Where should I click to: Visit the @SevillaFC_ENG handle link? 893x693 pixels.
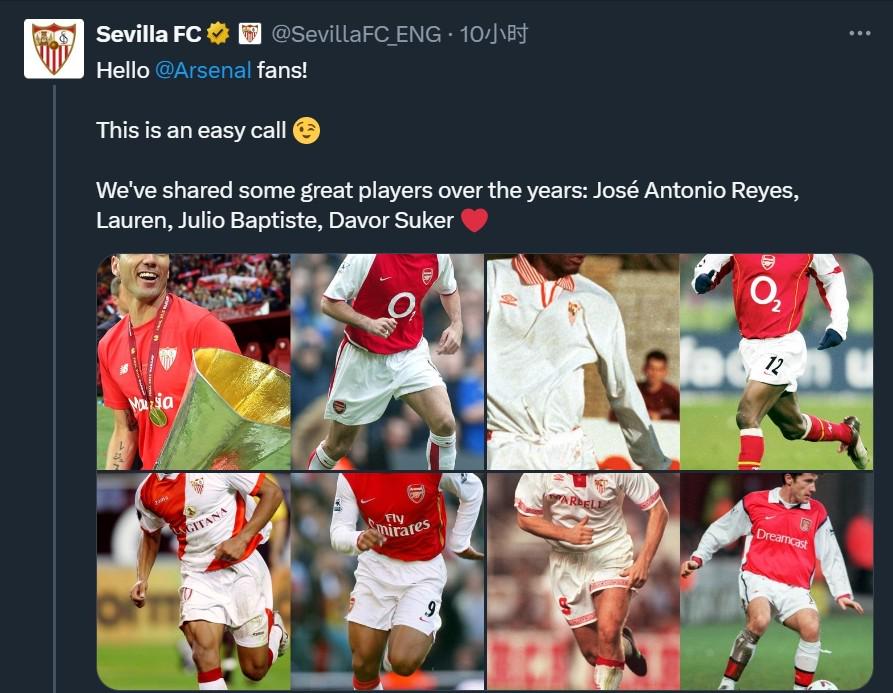[356, 34]
